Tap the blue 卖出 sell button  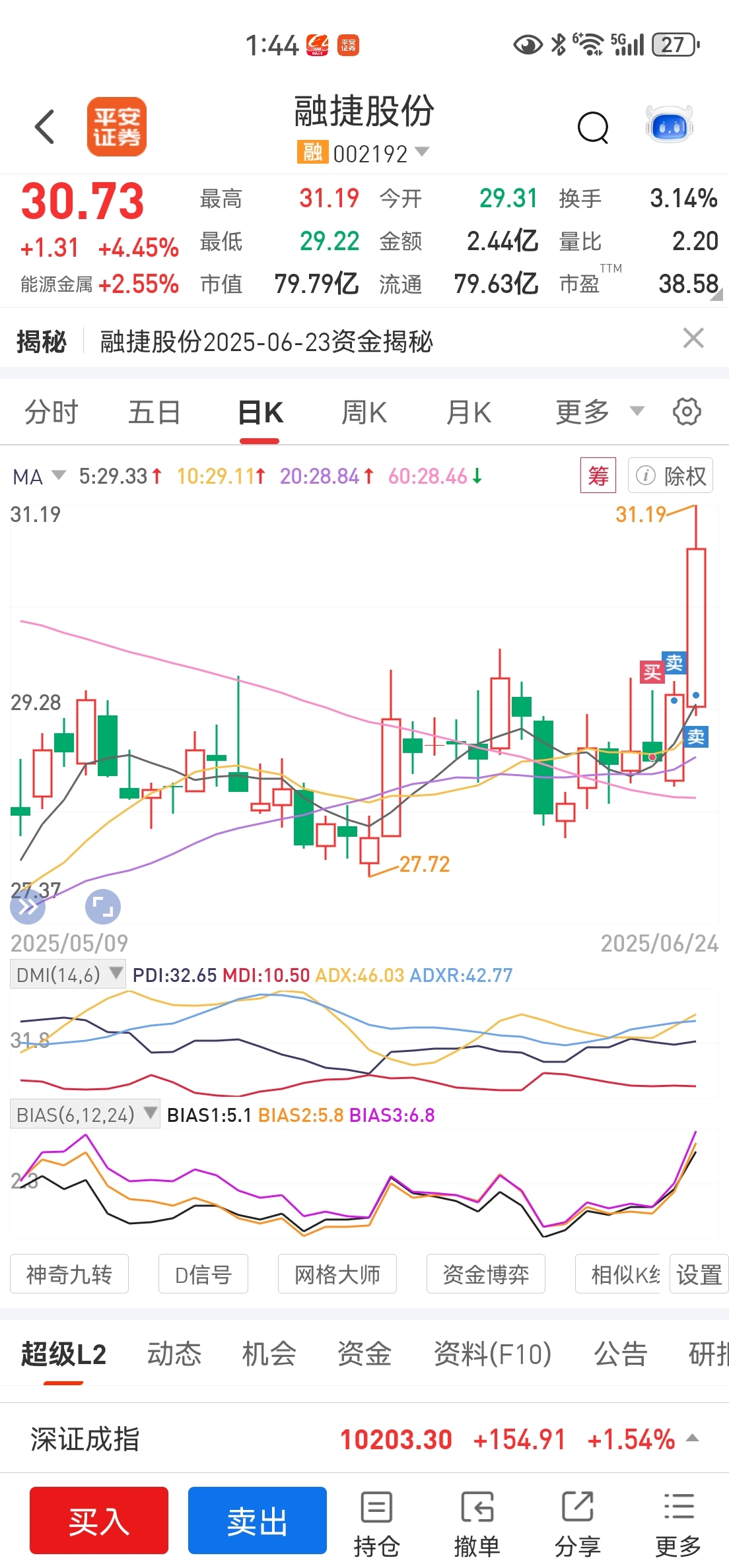[258, 1520]
